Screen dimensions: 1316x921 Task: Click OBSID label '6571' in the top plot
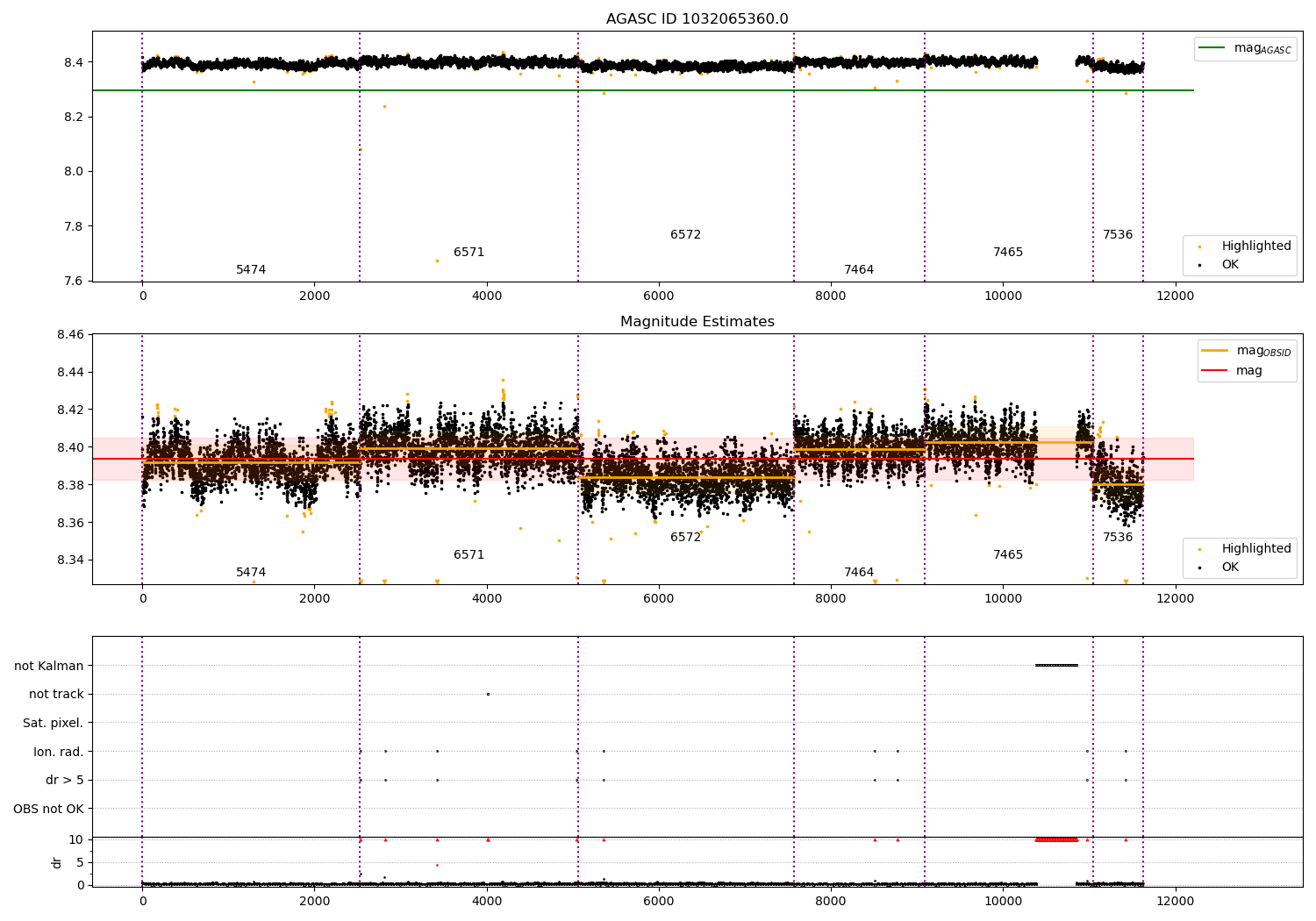coord(468,253)
